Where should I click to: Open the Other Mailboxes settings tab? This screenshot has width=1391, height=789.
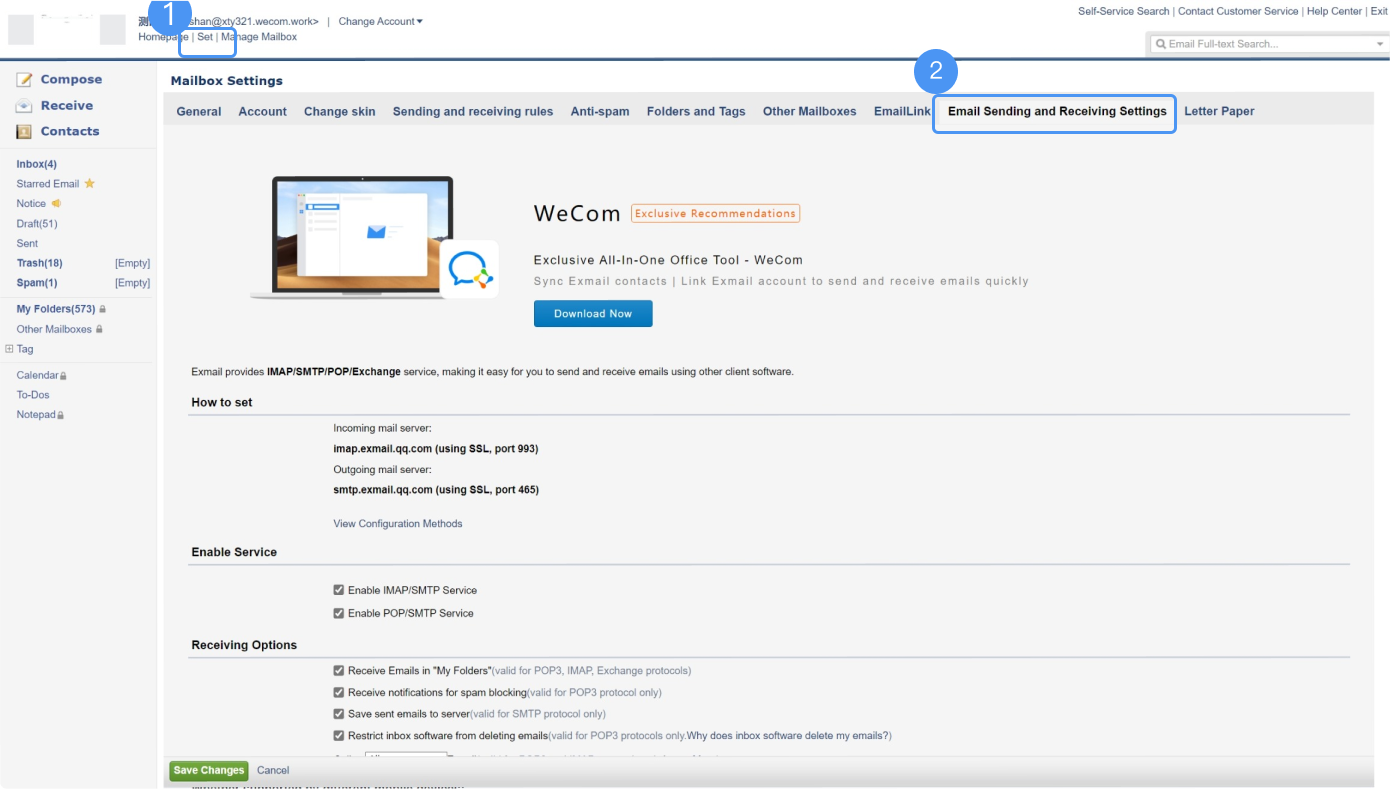coord(810,112)
